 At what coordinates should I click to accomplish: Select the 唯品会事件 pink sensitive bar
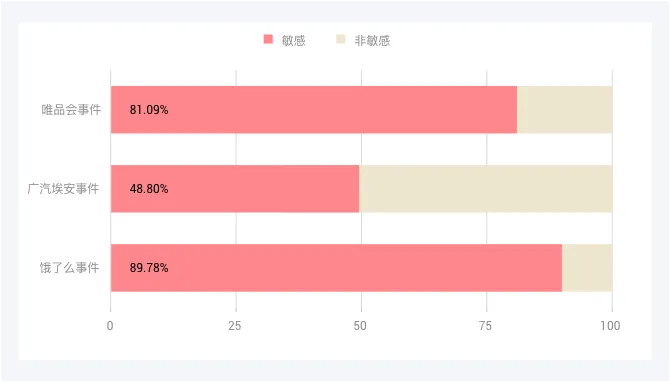click(x=314, y=110)
